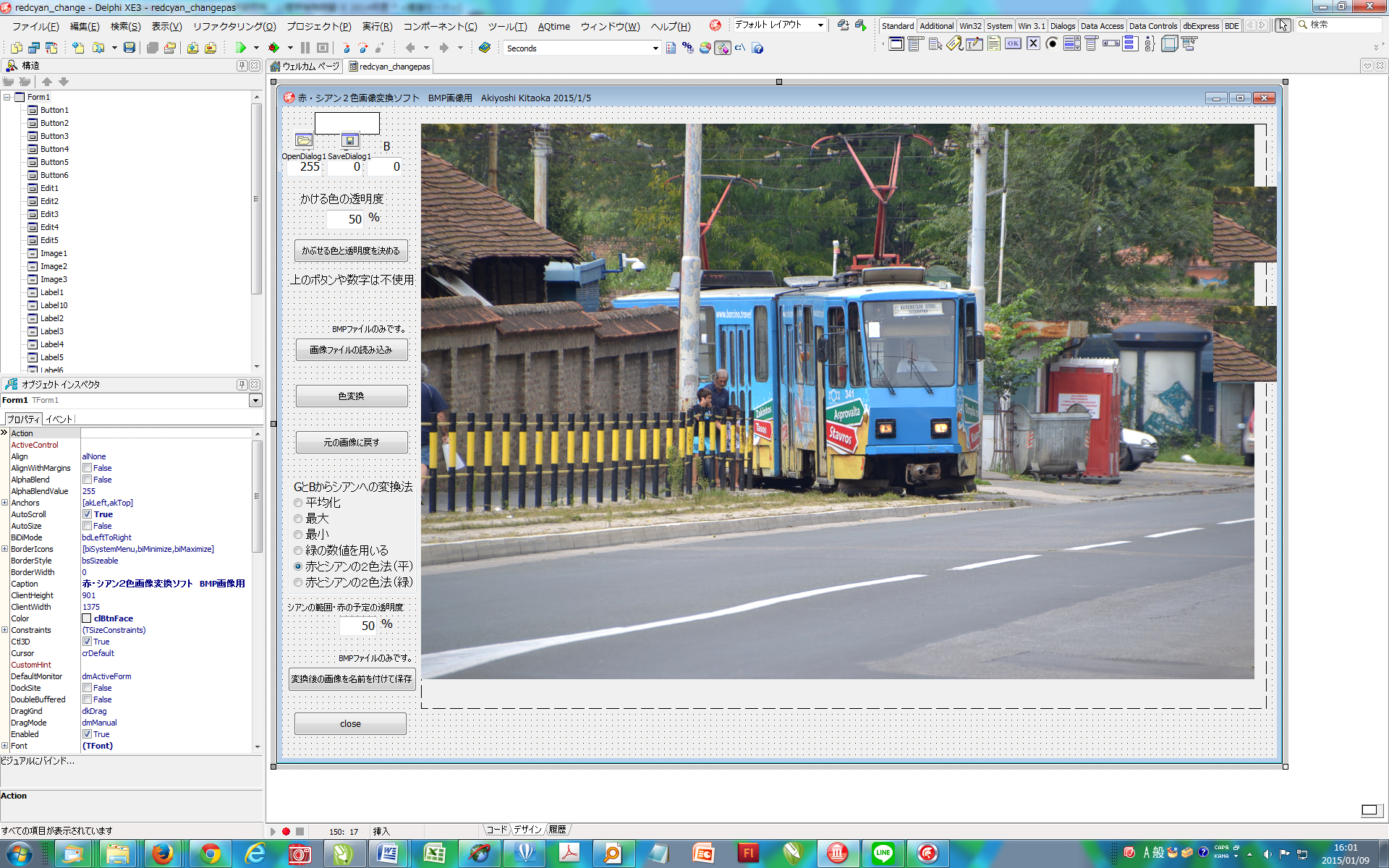
Task: Switch to the ウェルカム ページ tab
Action: 305,67
